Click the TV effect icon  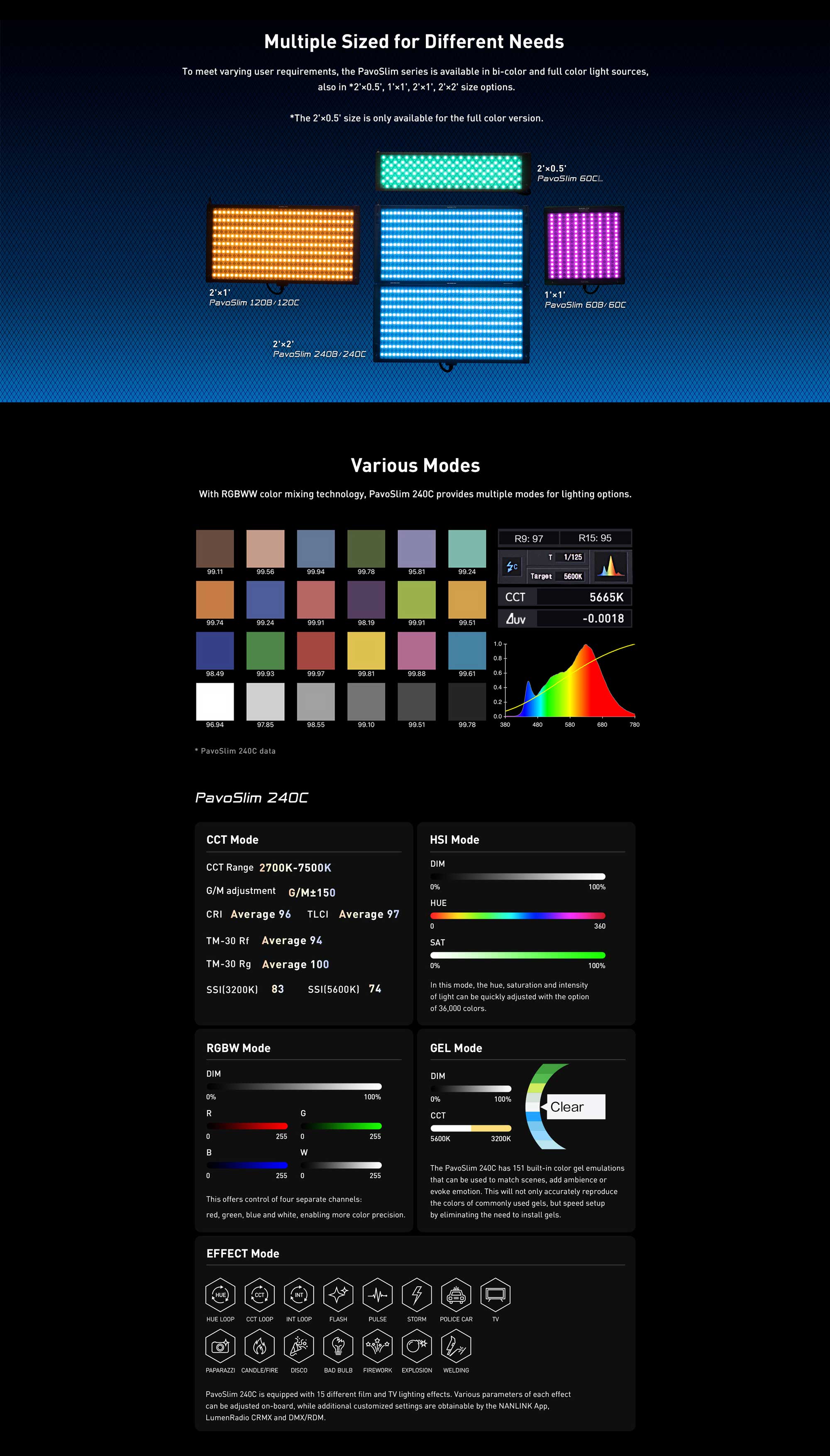pyautogui.click(x=496, y=1294)
